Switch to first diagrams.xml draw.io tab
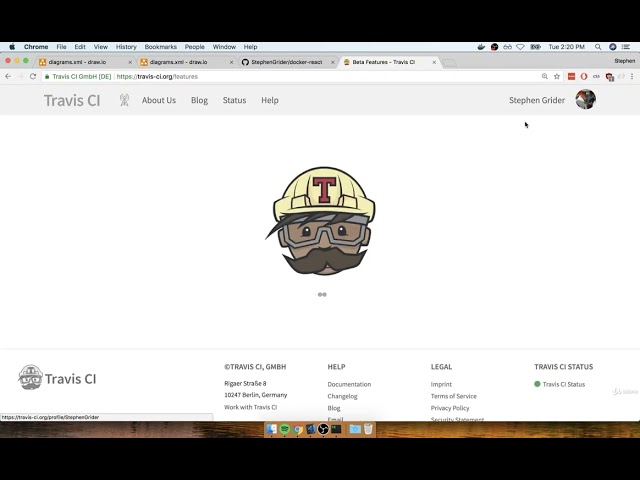 pyautogui.click(x=83, y=62)
